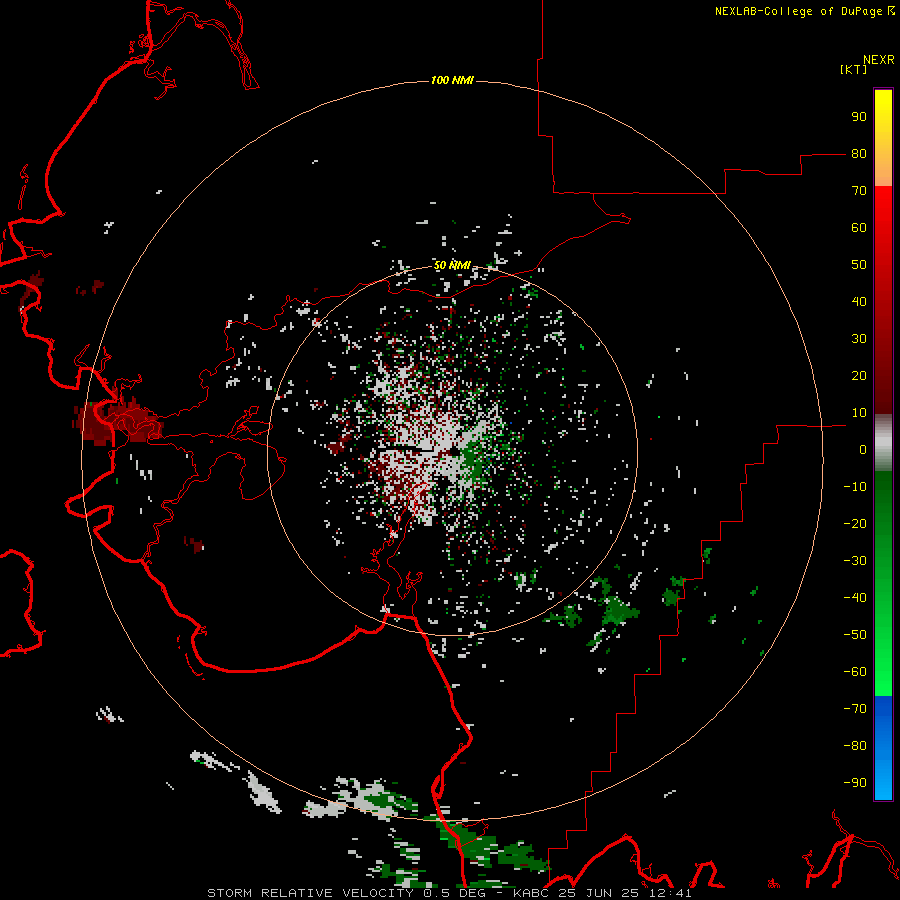Click the 60 value on the velocity scale
Screen dimensions: 900x900
(859, 227)
